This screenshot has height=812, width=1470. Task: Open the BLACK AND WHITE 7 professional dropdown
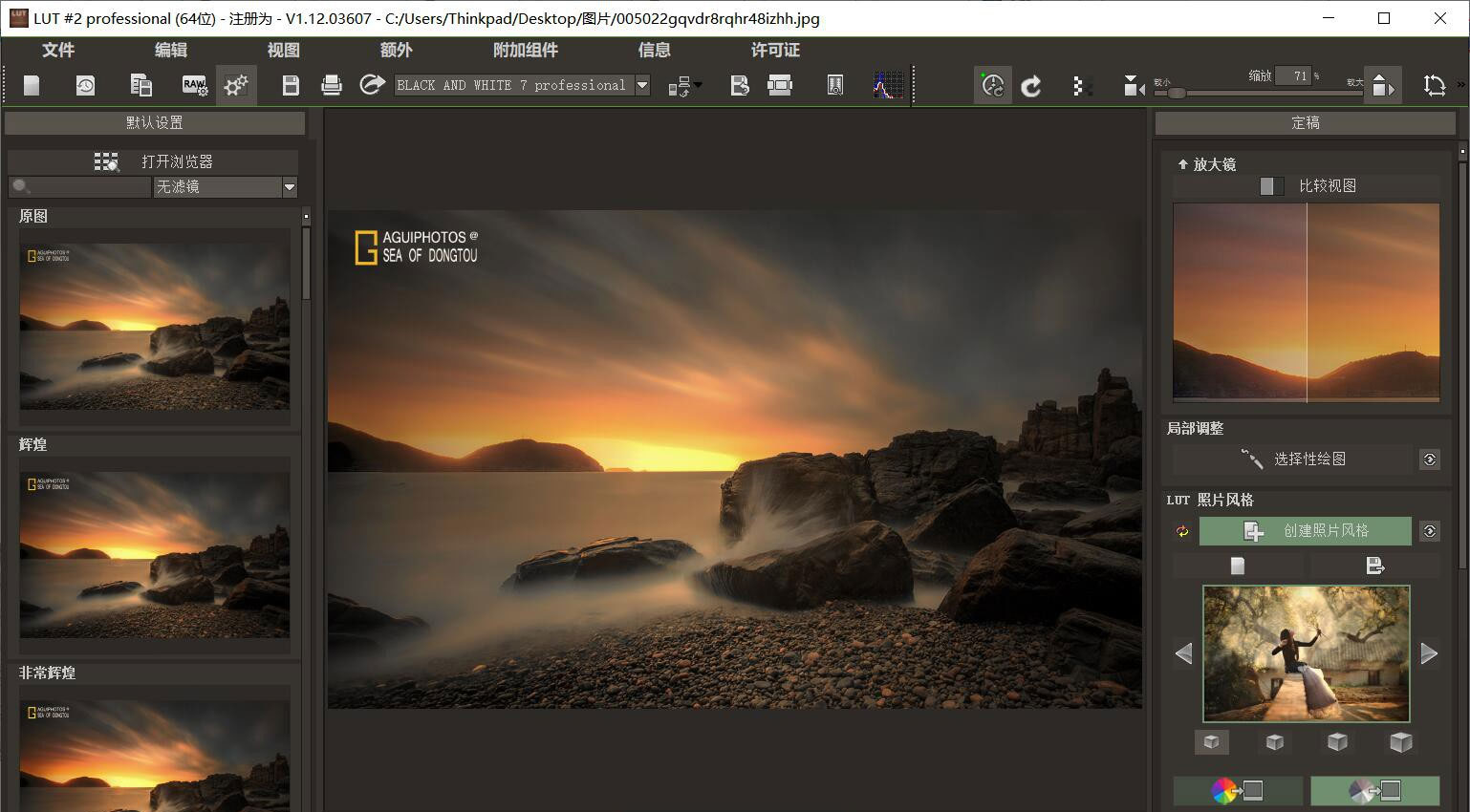[x=642, y=85]
